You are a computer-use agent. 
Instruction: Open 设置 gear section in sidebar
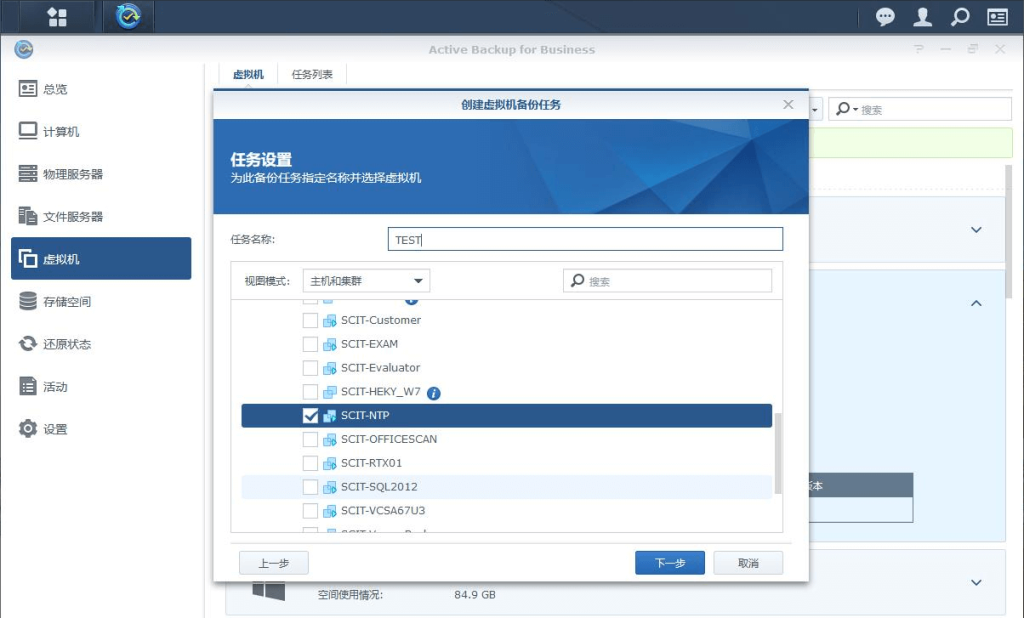coord(101,429)
